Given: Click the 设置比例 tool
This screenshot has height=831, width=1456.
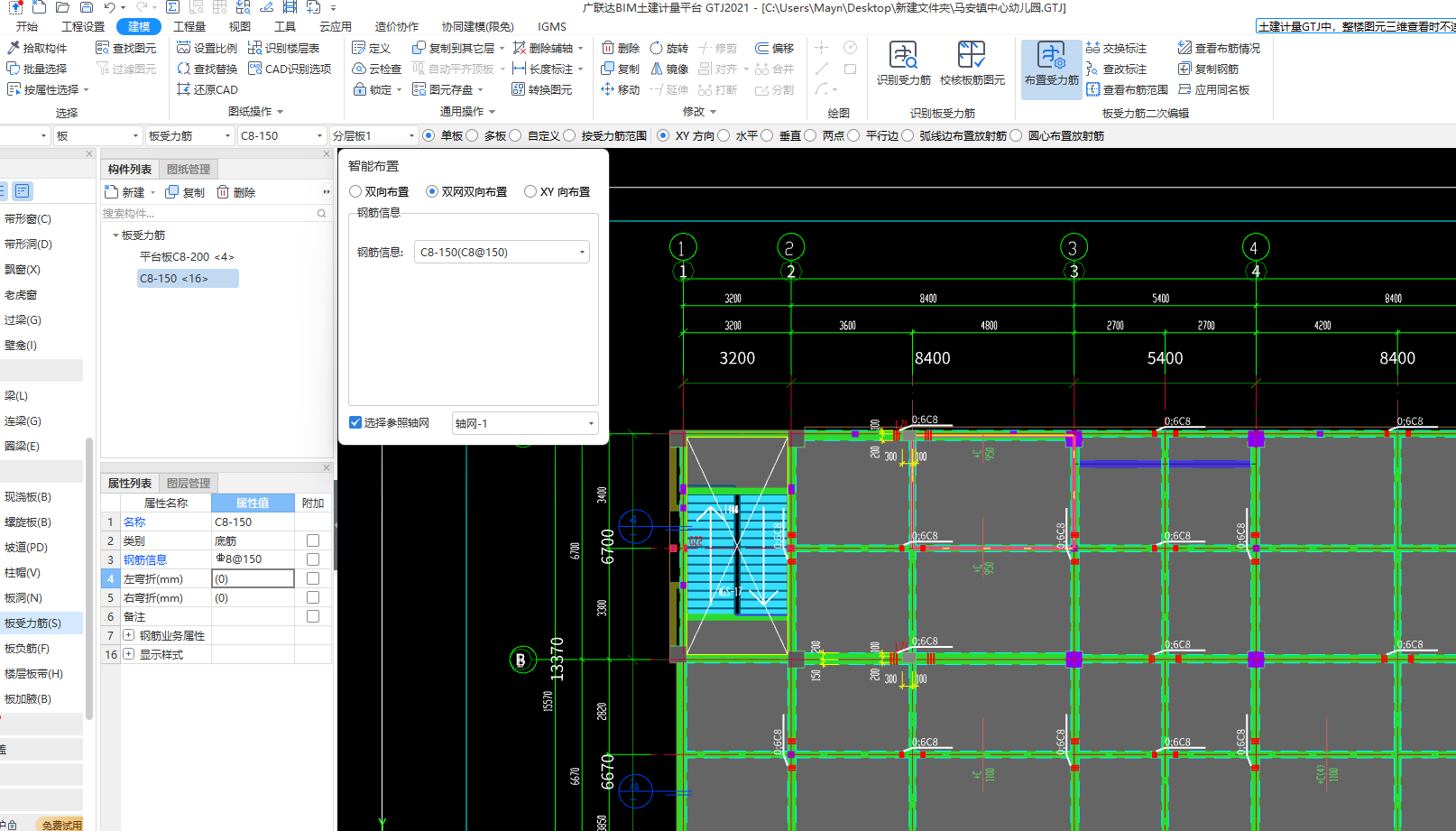Looking at the screenshot, I should (207, 48).
